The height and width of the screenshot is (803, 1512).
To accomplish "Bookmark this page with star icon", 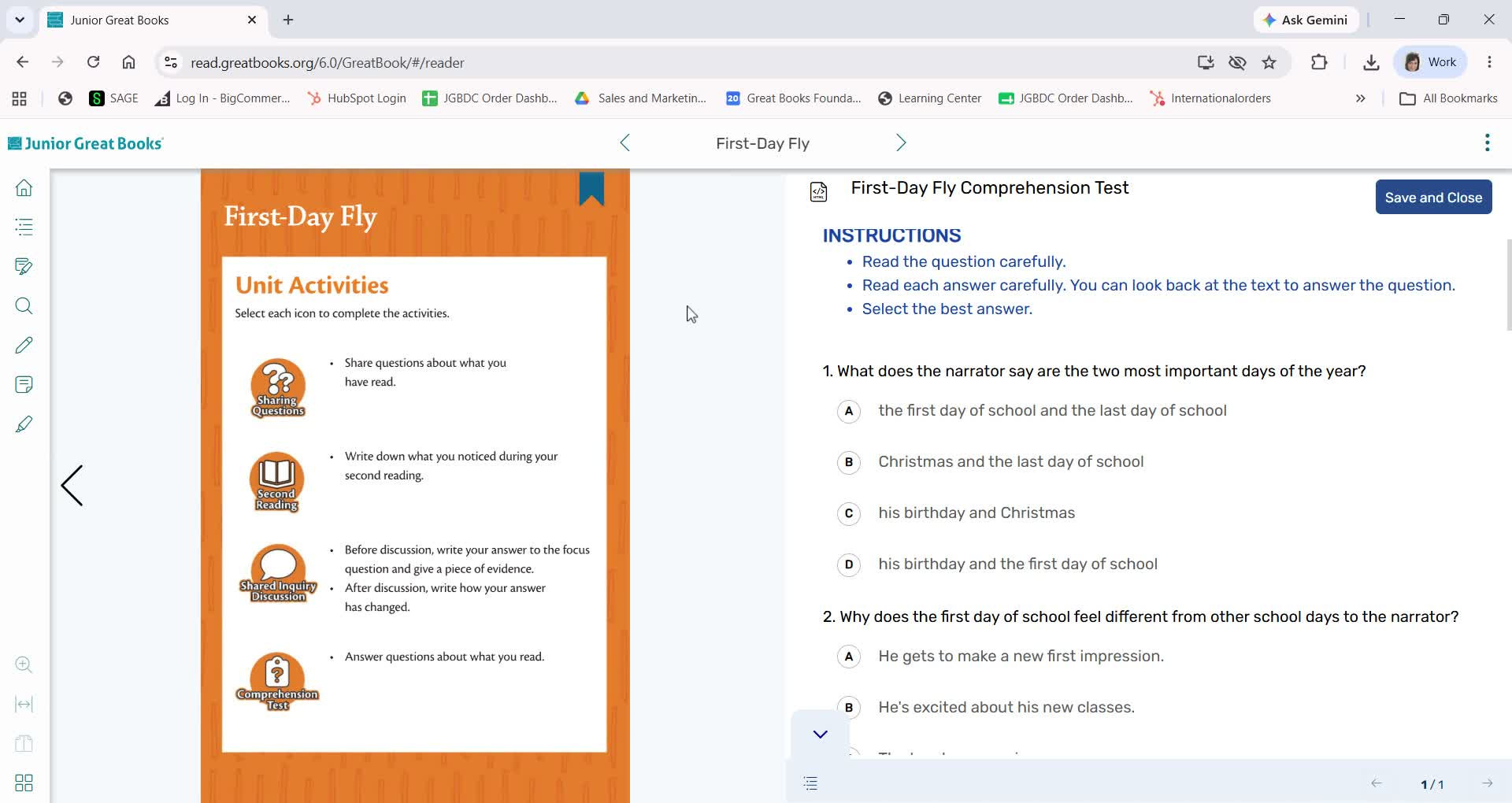I will coord(1269,62).
